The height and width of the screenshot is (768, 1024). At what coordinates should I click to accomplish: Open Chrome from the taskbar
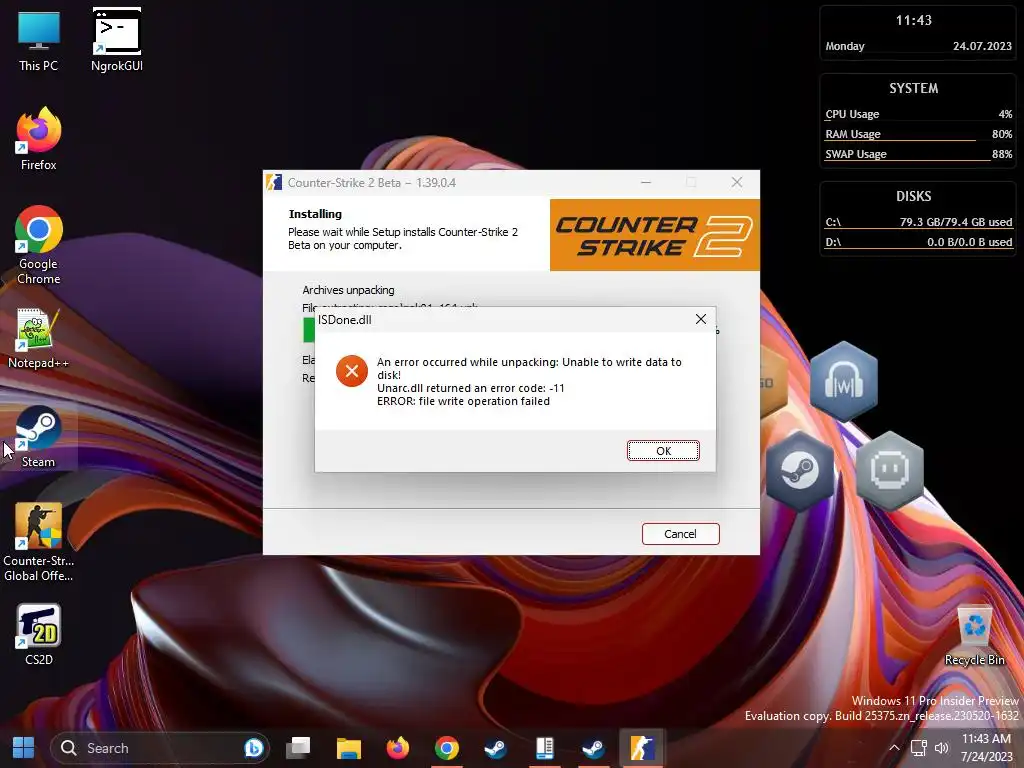tap(447, 748)
